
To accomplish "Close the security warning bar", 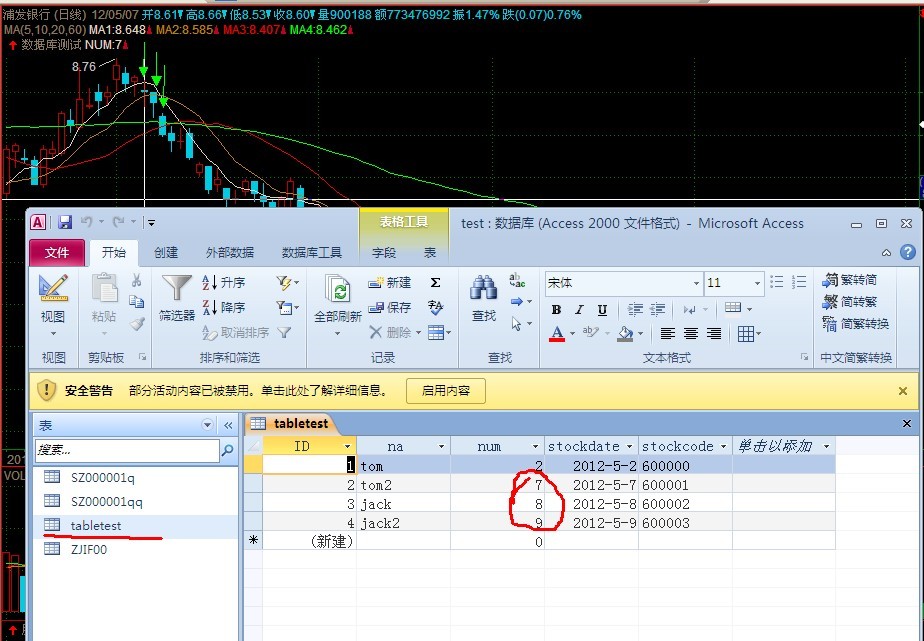I will pyautogui.click(x=902, y=391).
